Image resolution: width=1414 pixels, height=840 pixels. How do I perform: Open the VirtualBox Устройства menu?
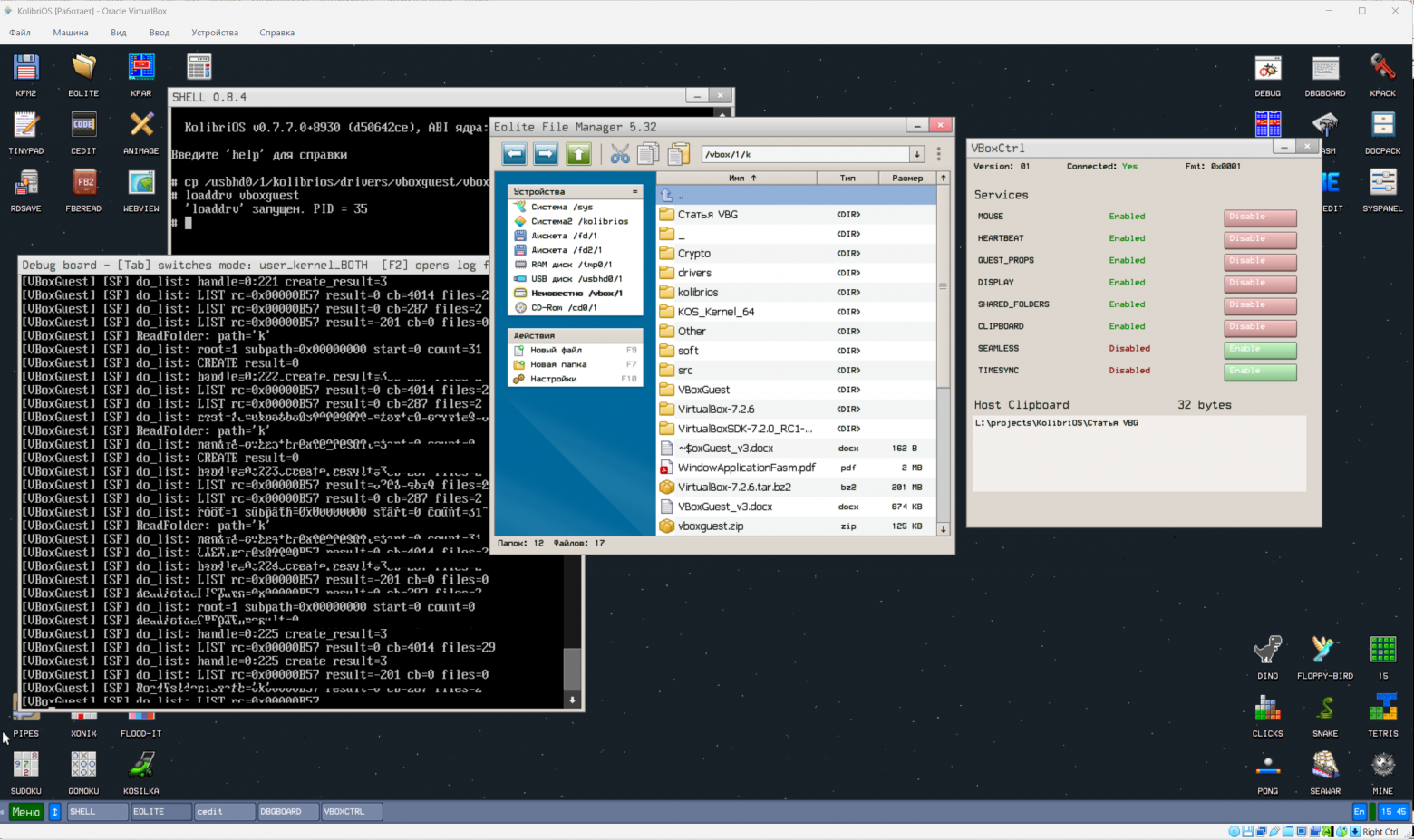(215, 33)
